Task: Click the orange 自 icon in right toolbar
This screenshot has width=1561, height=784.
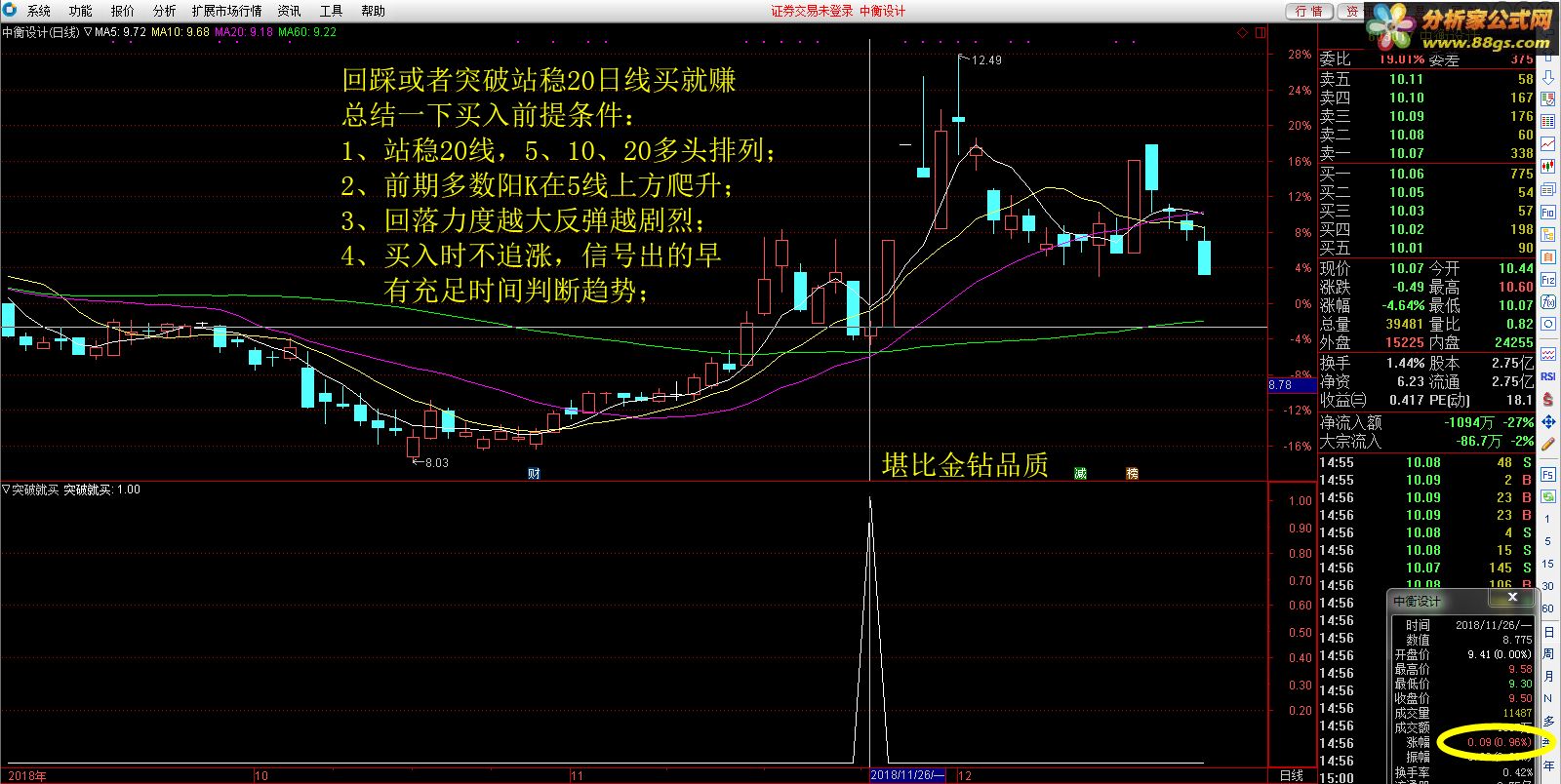Action: point(1548,256)
